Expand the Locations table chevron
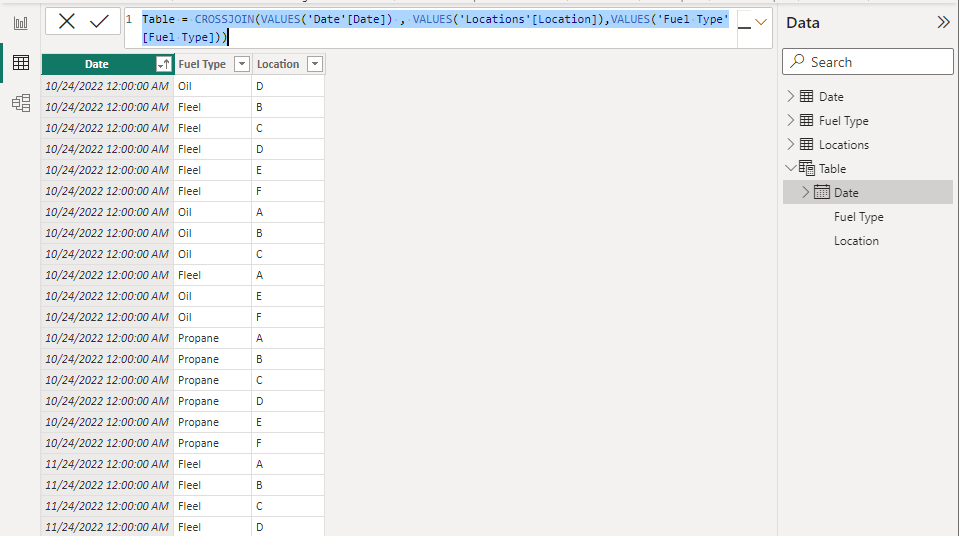The image size is (959, 536). pos(790,144)
